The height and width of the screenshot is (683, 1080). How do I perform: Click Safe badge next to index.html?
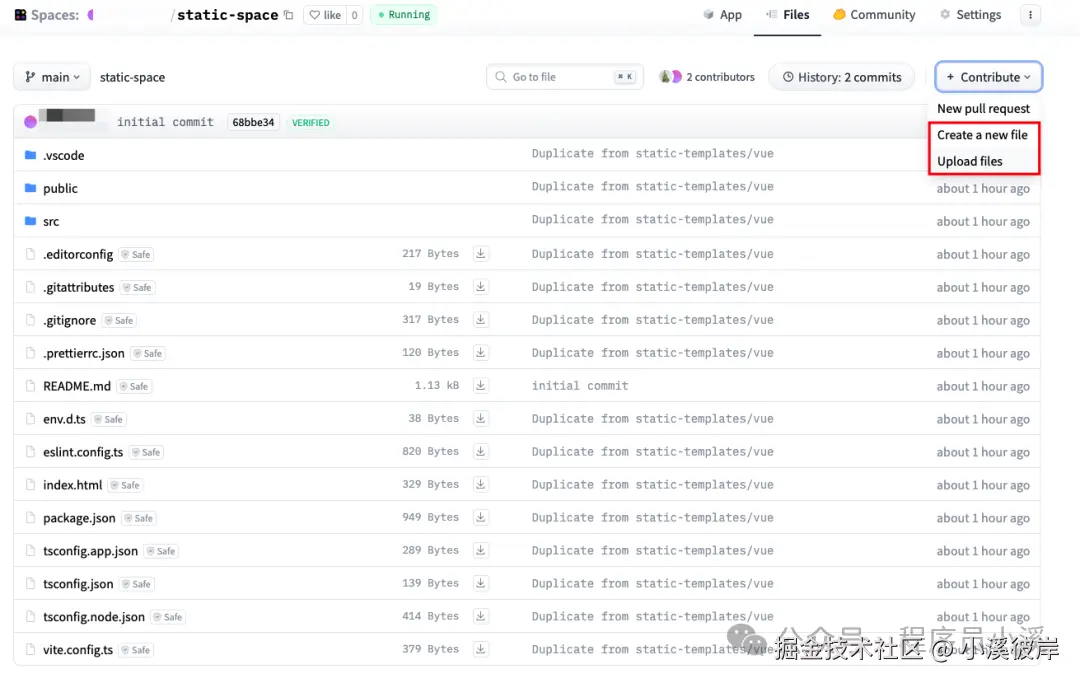(x=125, y=485)
